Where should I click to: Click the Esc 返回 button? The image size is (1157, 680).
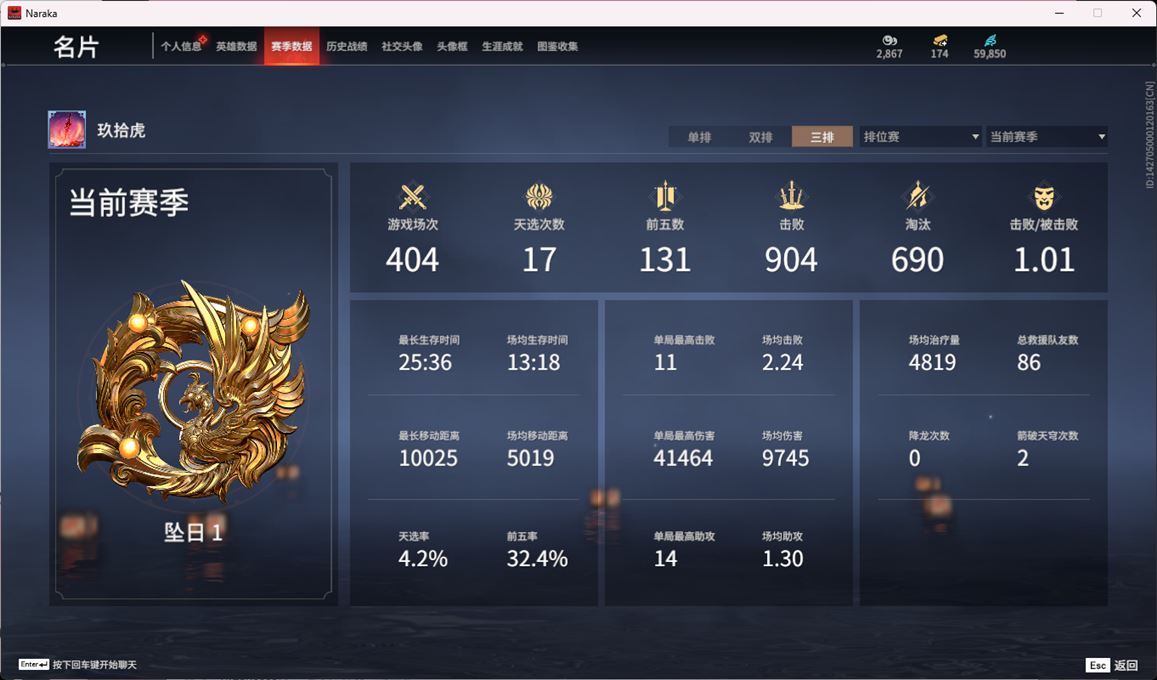1113,665
